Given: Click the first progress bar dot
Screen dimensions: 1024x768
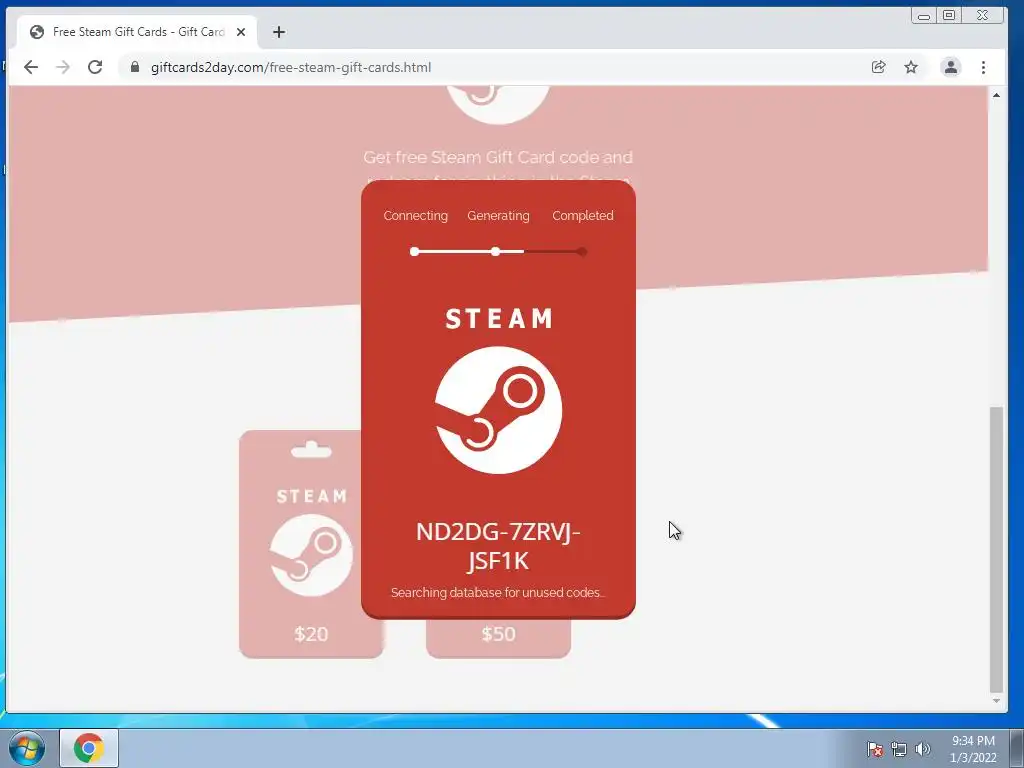Looking at the screenshot, I should tap(414, 251).
